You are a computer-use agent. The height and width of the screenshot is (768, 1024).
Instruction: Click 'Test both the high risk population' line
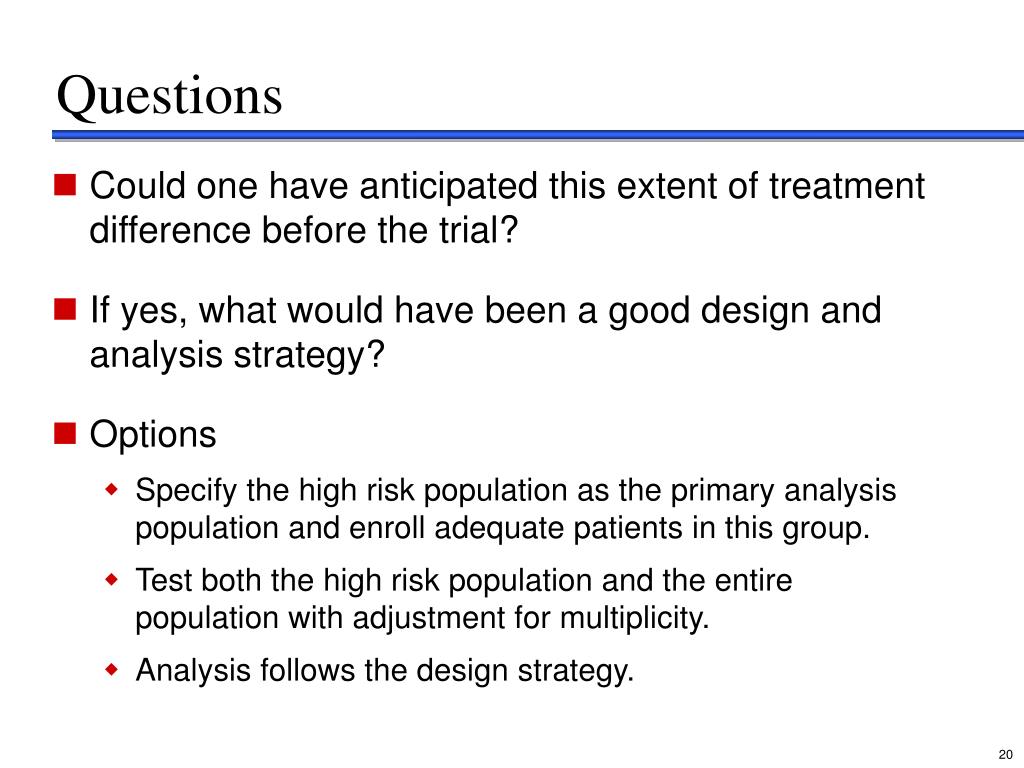(x=464, y=581)
